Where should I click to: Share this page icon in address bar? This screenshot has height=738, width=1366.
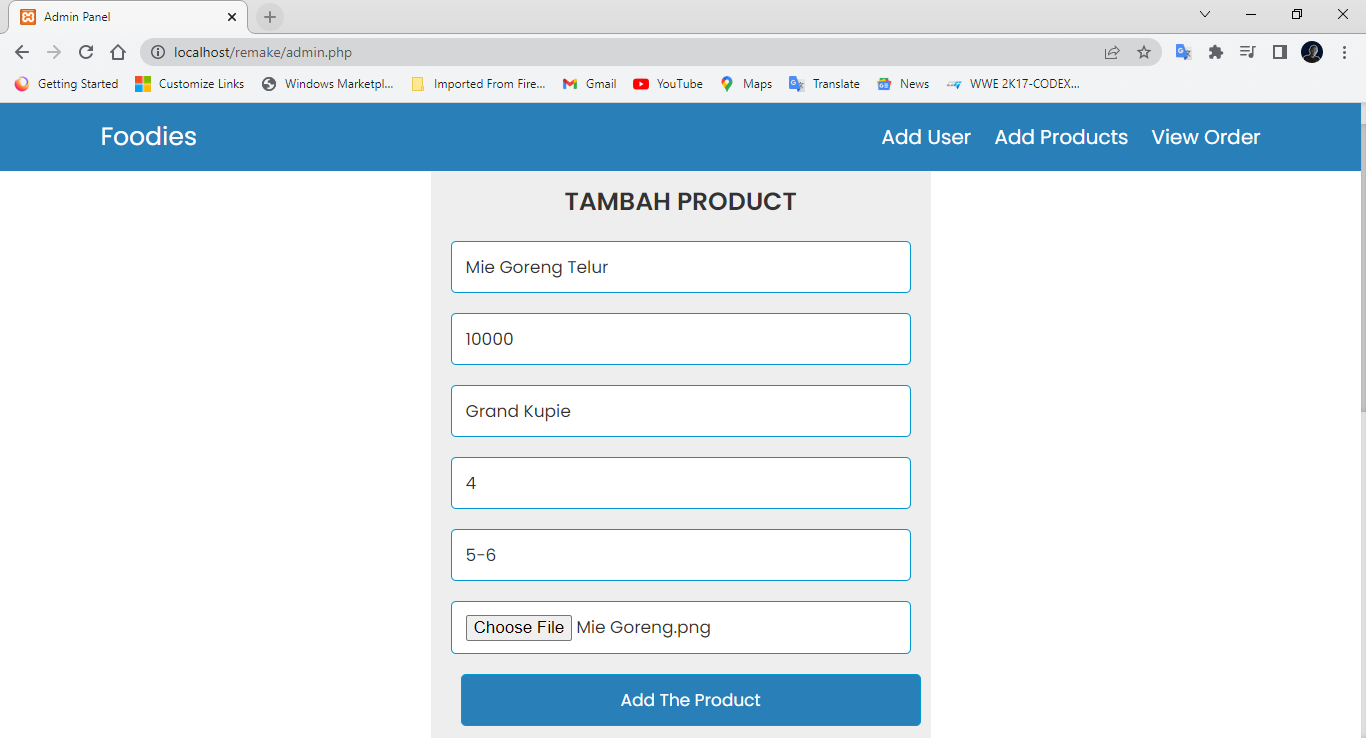(x=1112, y=52)
